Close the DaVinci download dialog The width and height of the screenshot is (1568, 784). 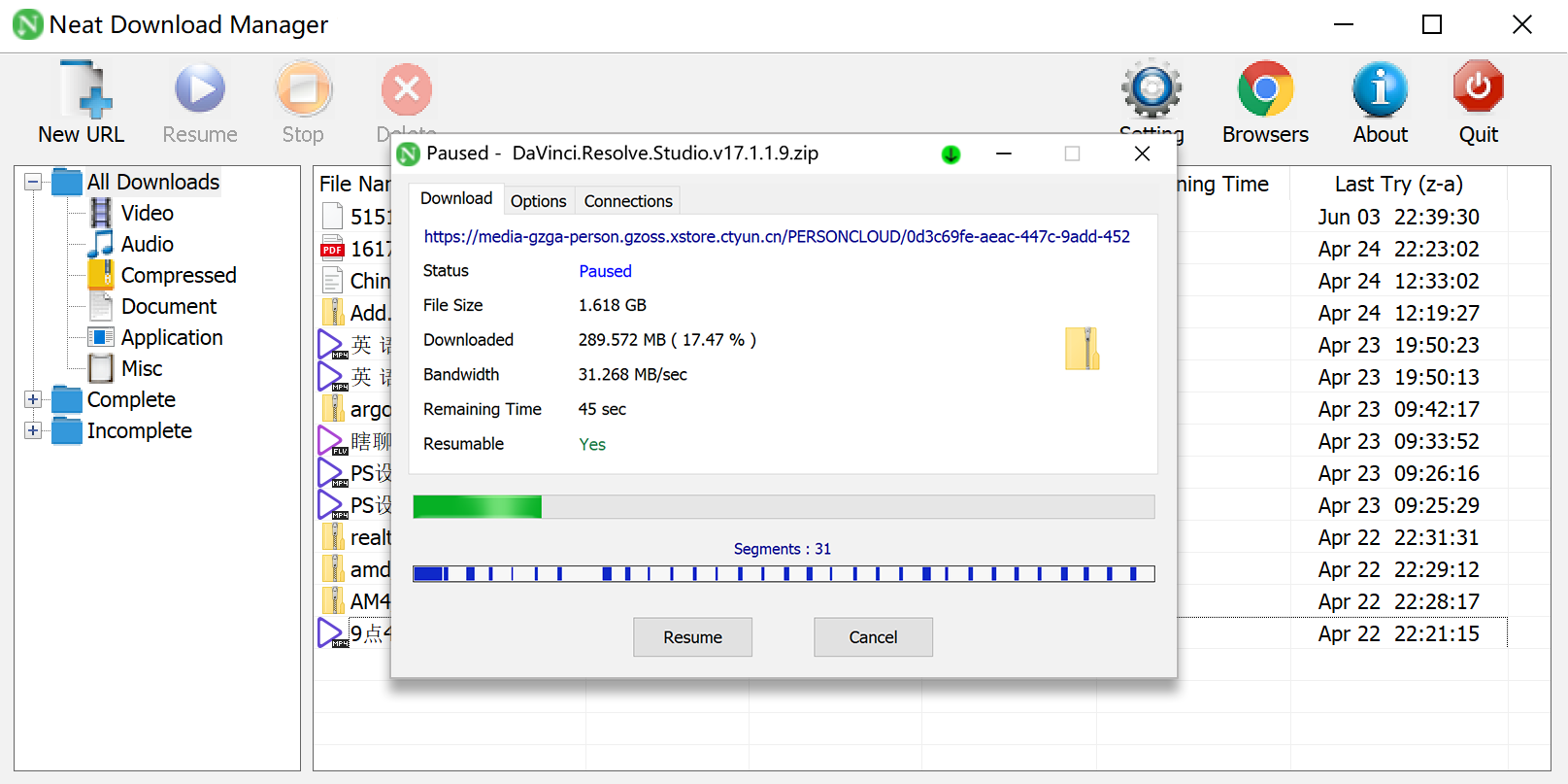pyautogui.click(x=1142, y=153)
